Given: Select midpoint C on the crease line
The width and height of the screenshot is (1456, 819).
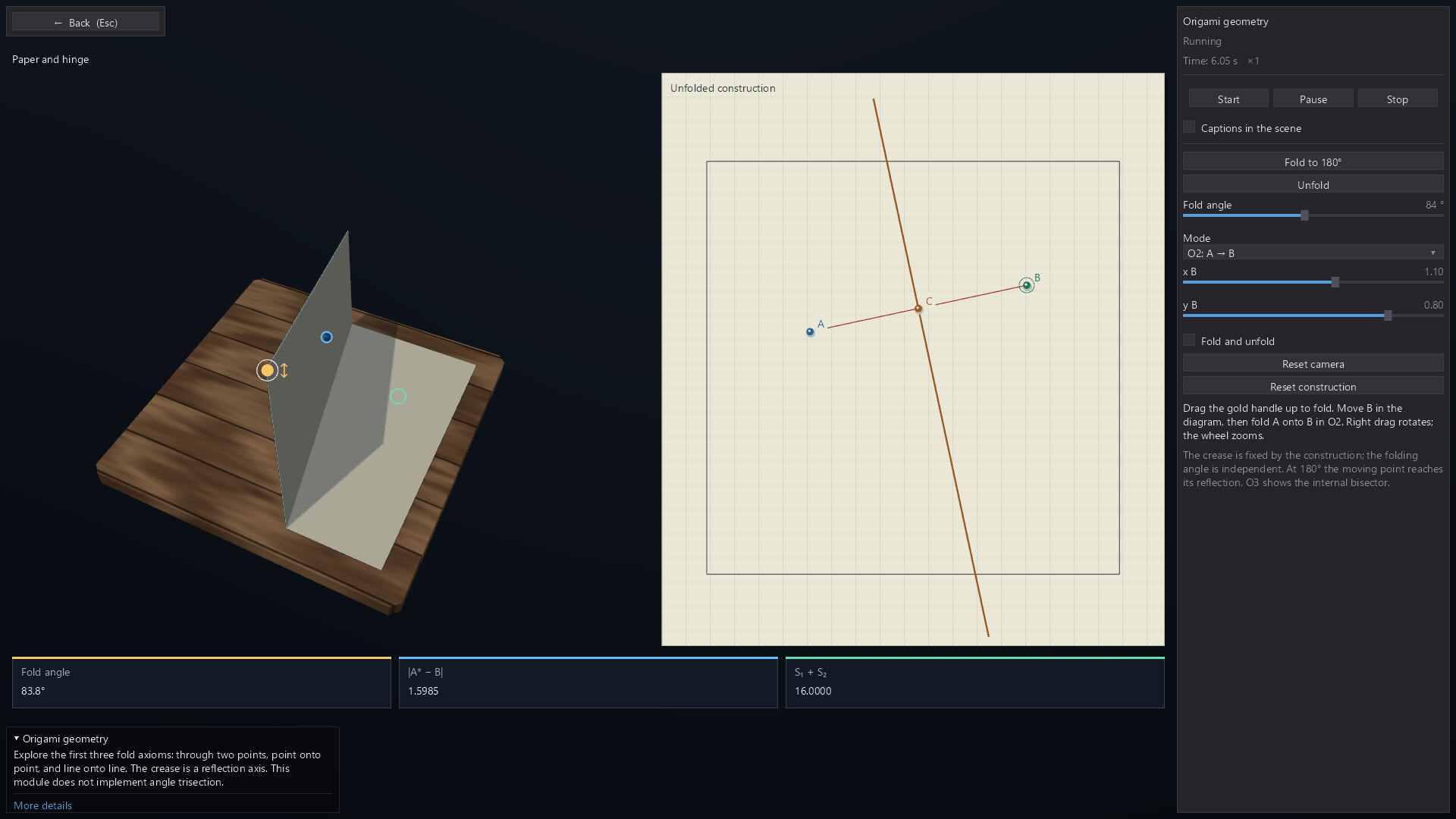Looking at the screenshot, I should click(x=918, y=309).
